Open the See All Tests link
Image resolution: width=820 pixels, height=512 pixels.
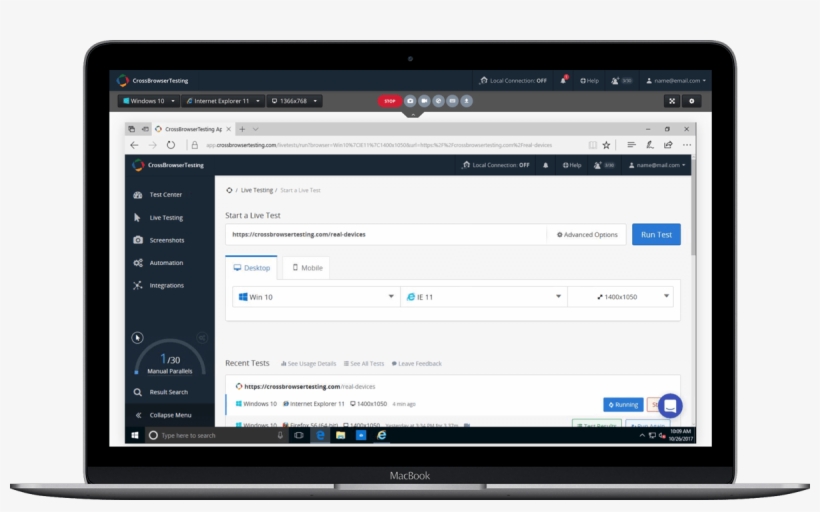(x=364, y=363)
